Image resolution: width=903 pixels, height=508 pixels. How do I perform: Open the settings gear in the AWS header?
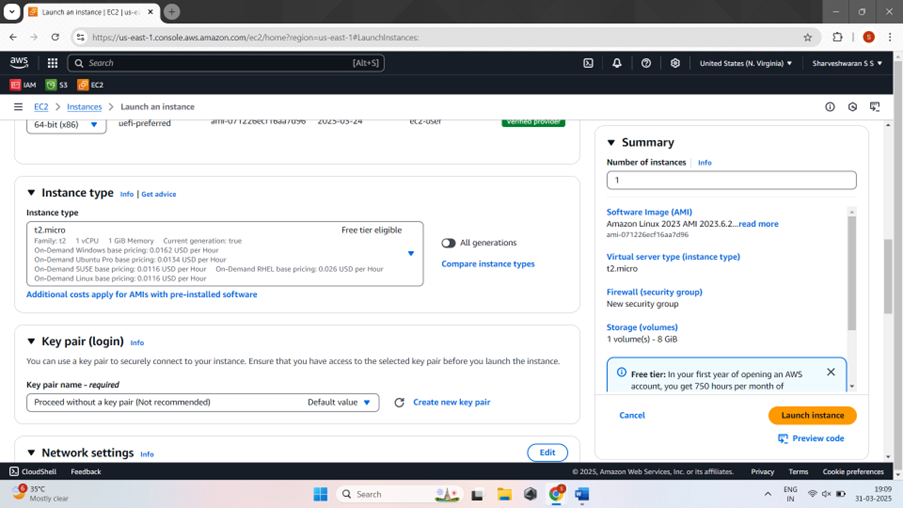675,63
